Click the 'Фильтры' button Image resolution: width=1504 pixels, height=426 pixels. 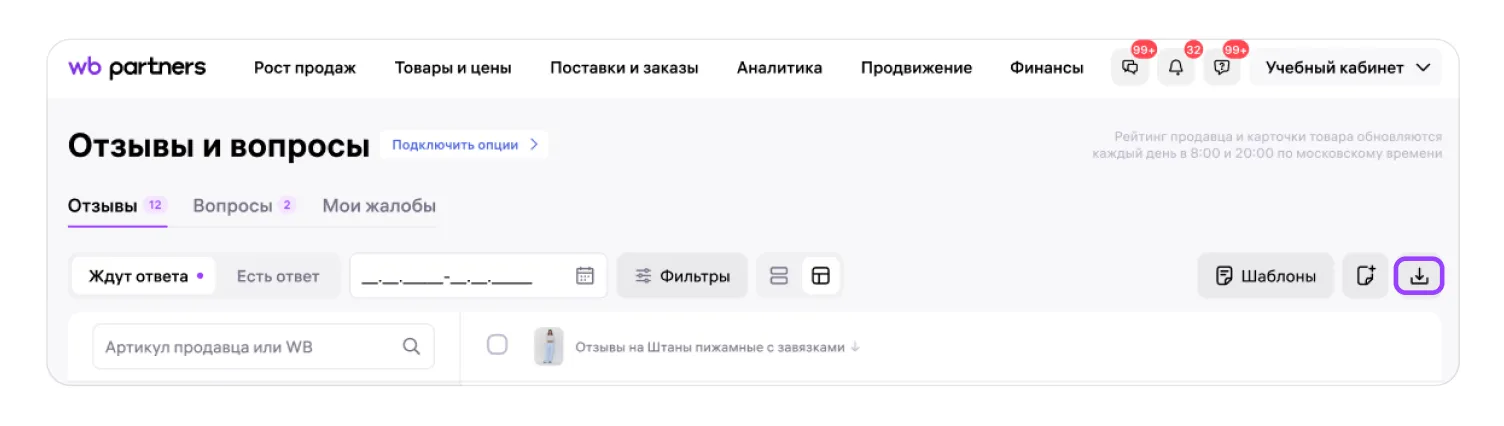[x=682, y=276]
